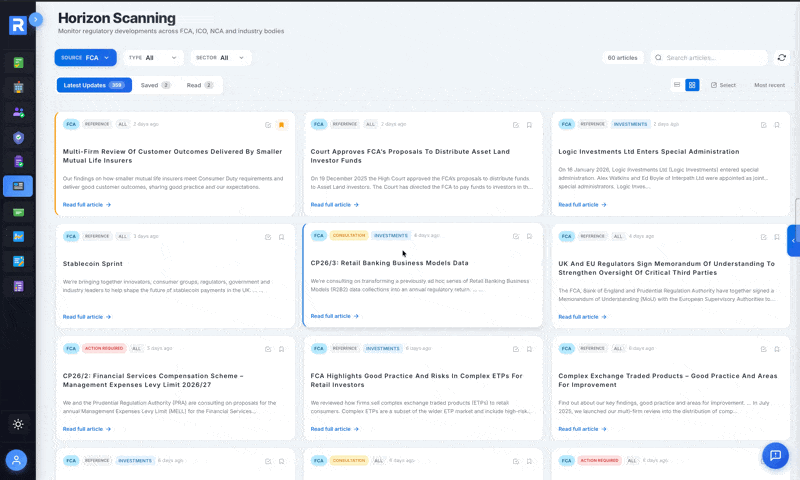800x480 pixels.
Task: Click the 60 articles count badge
Action: coord(622,58)
